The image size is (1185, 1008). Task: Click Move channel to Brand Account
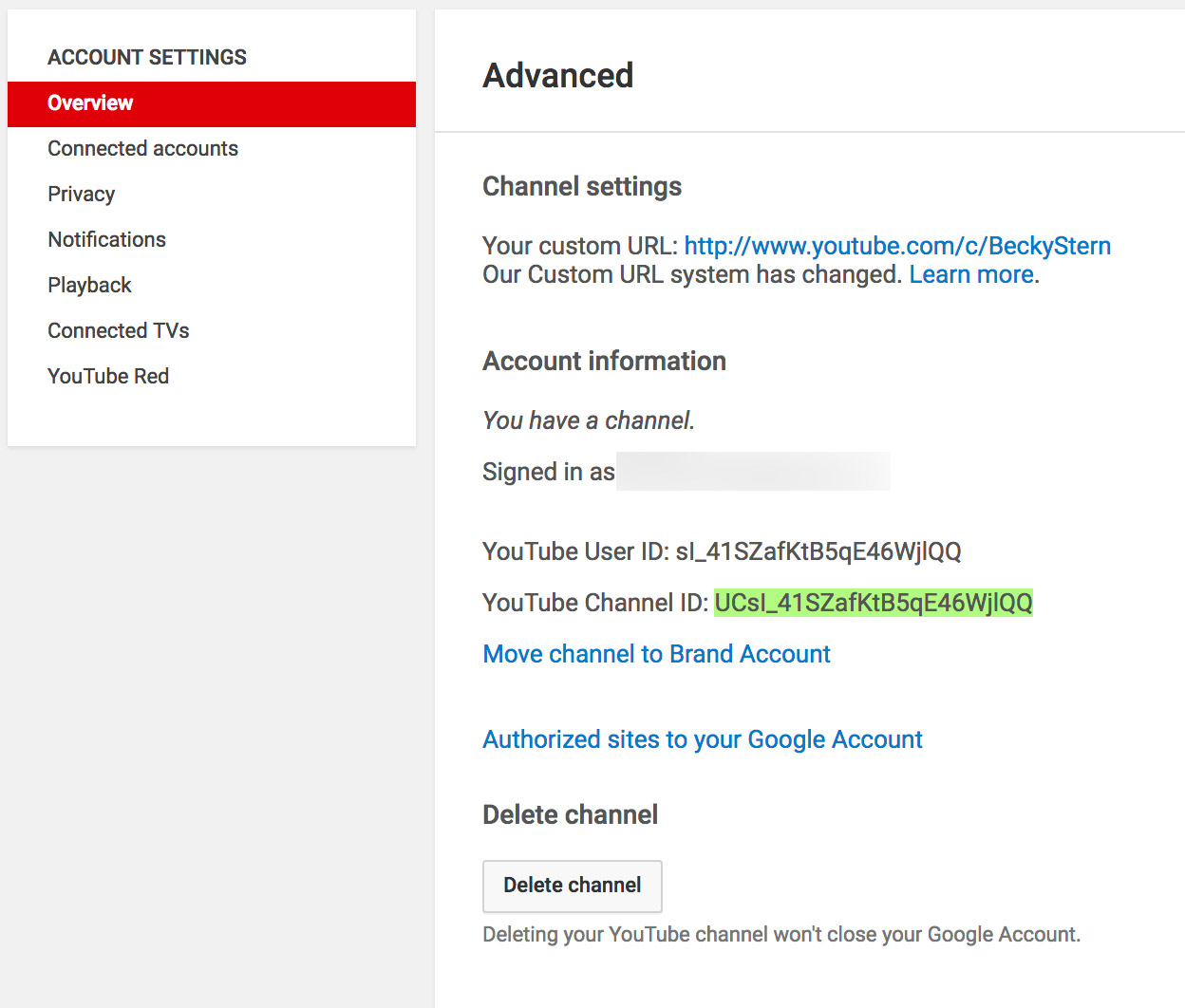coord(656,654)
